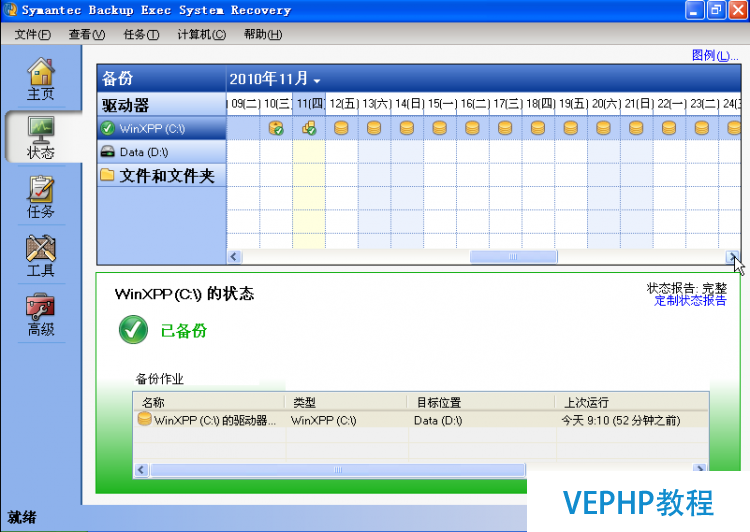Click the large green 已备份 checkmark icon
This screenshot has width=750, height=532.
pyautogui.click(x=133, y=330)
